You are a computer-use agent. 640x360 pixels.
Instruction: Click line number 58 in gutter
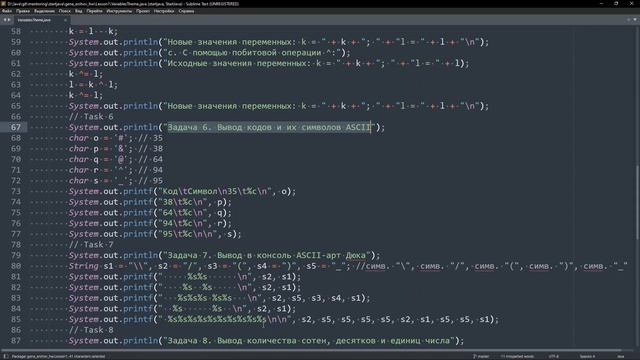pos(16,31)
